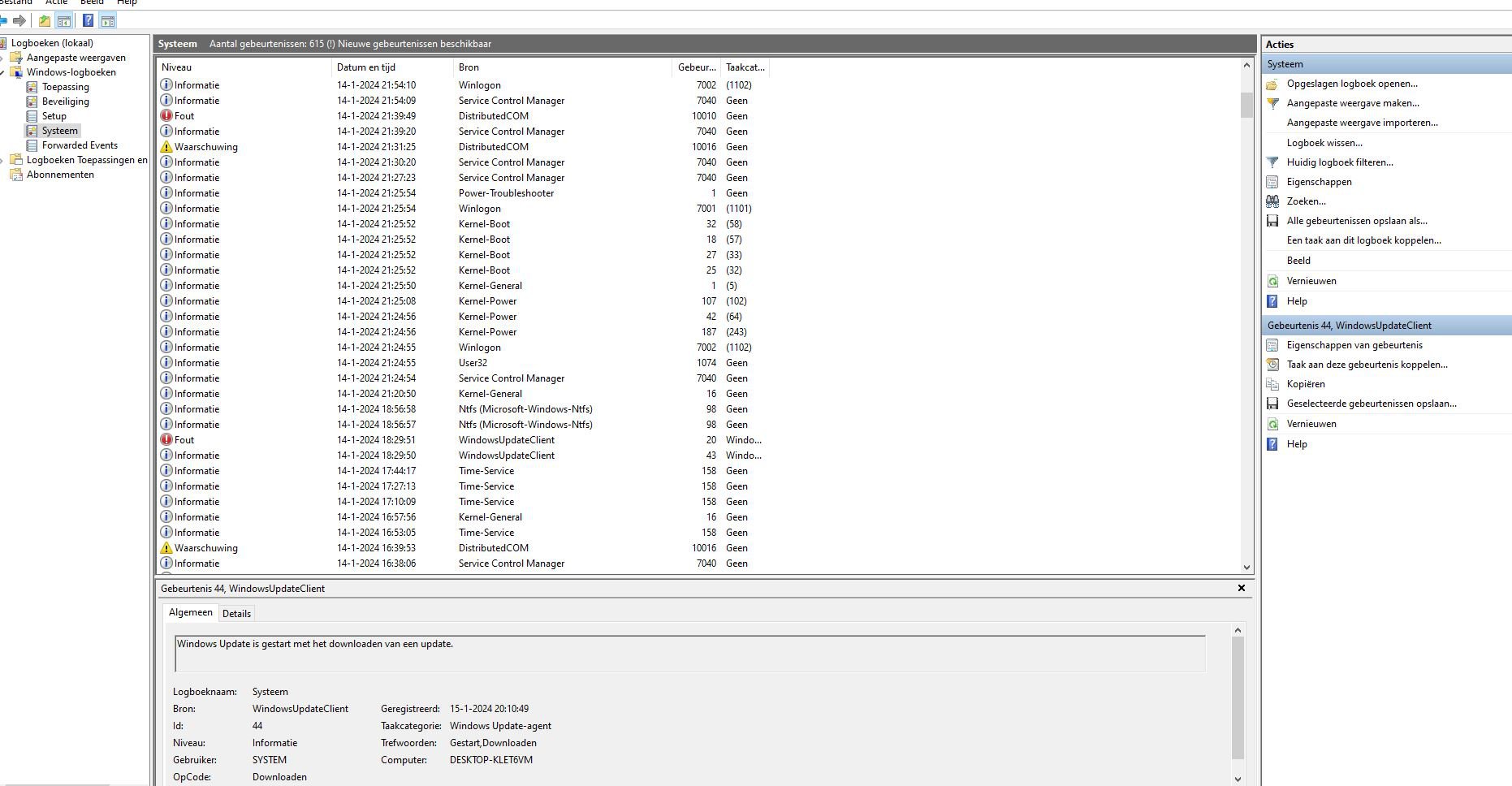Click the Toepassing log icon in tree

pyautogui.click(x=32, y=87)
